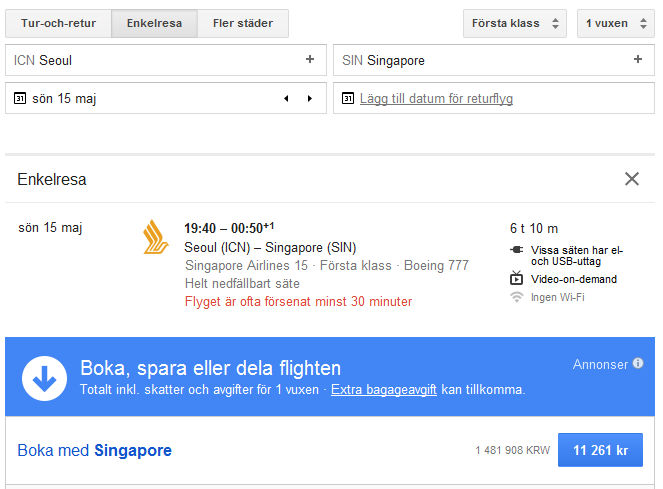Click the blue download arrow circle icon
This screenshot has width=663, height=489.
tap(44, 377)
